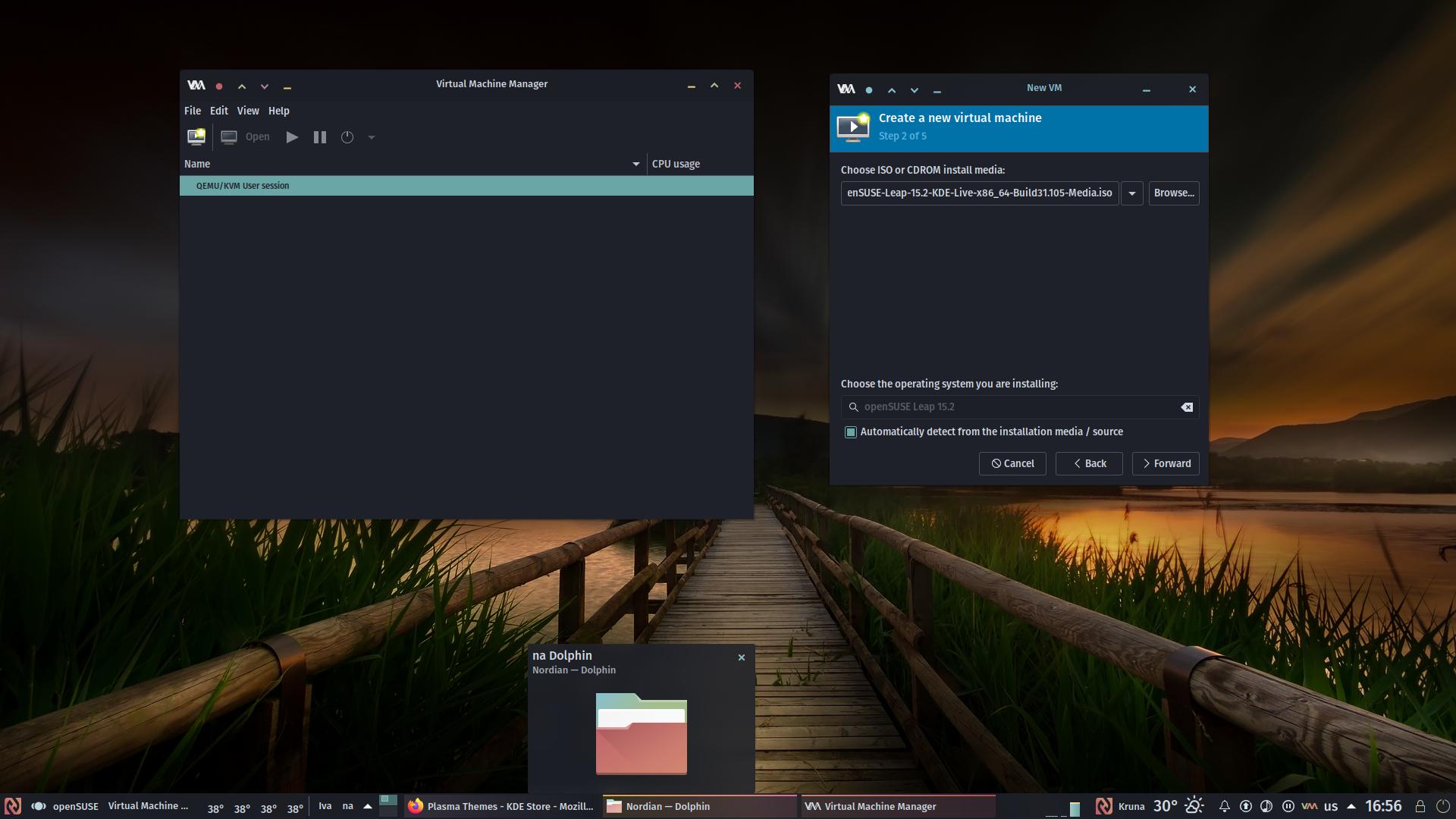Clear the operating system field with backspace icon
The width and height of the screenshot is (1456, 819).
coord(1187,407)
